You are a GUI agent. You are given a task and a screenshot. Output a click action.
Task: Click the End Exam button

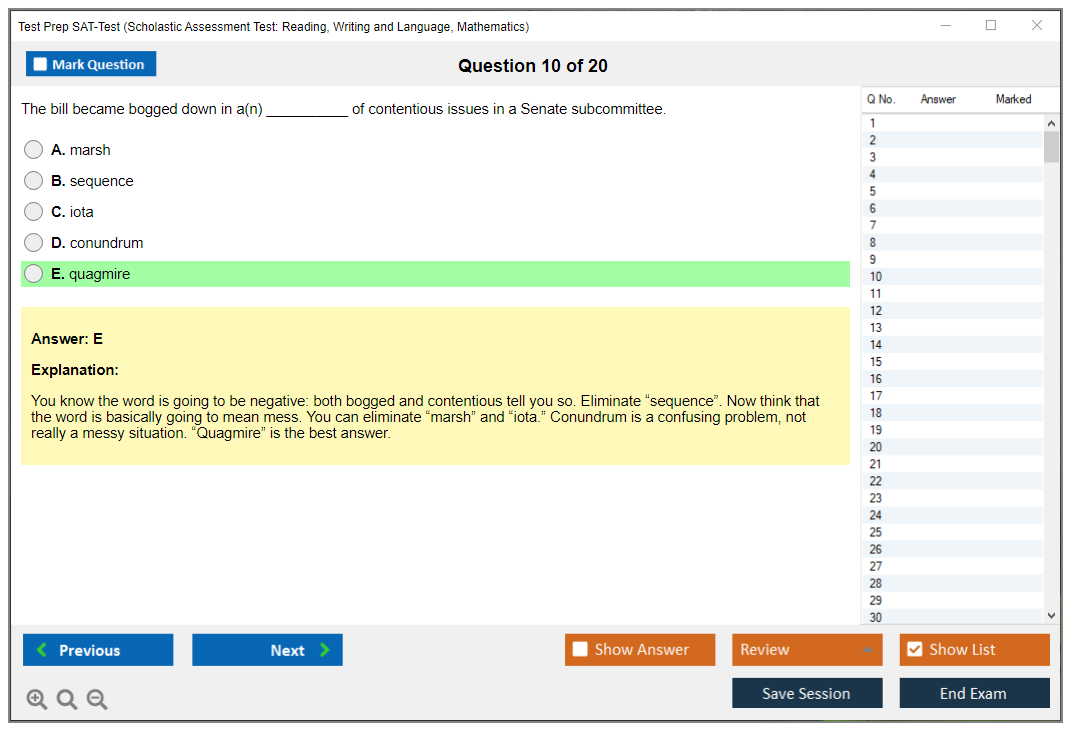pos(974,693)
